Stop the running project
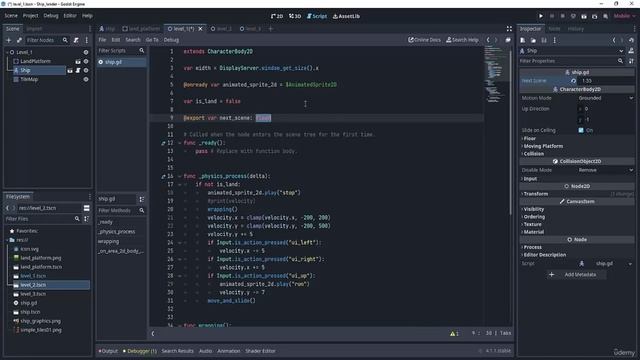The width and height of the screenshot is (640, 360). (x=562, y=16)
